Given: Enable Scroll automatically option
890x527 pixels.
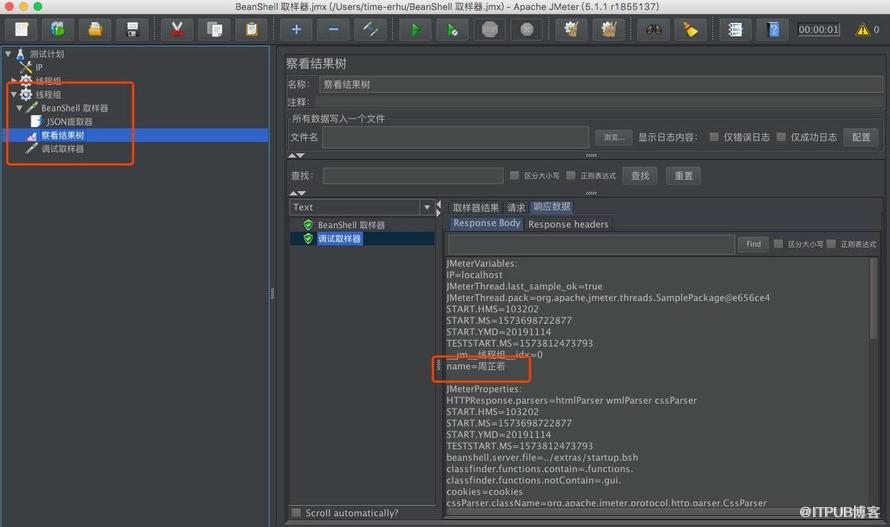Looking at the screenshot, I should click(x=296, y=513).
